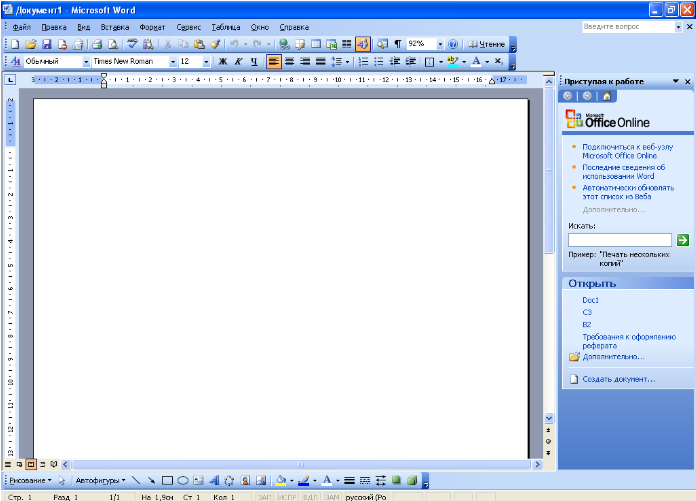Open the Файл menu
The height and width of the screenshot is (501, 696).
(x=21, y=27)
